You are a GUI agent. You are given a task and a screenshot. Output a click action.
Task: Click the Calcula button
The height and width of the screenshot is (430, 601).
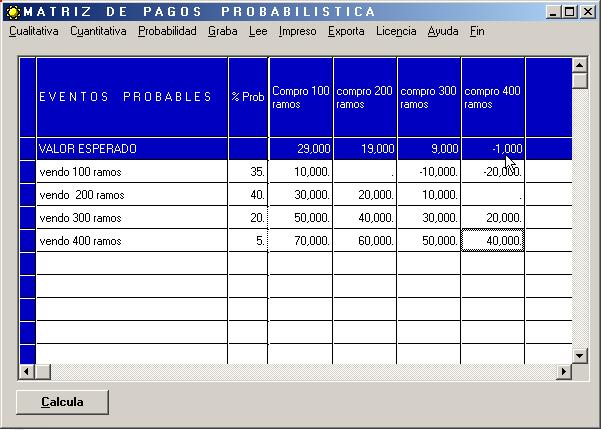coord(62,402)
